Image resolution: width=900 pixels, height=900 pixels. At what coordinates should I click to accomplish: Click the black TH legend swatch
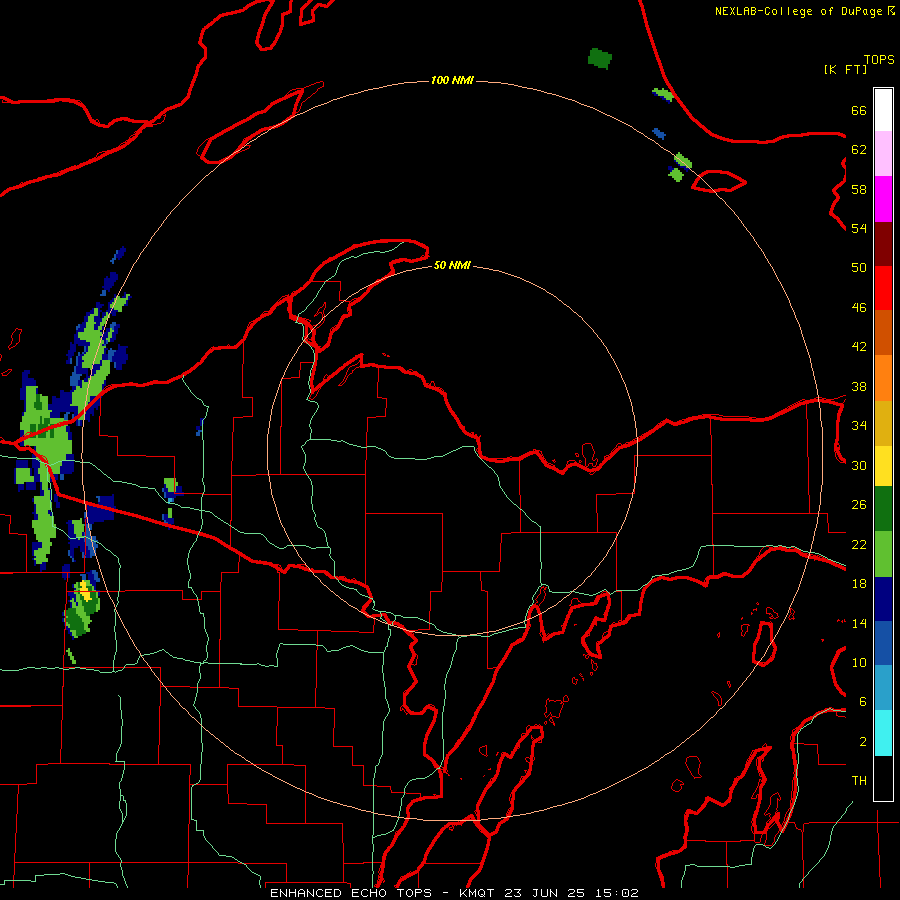click(883, 778)
